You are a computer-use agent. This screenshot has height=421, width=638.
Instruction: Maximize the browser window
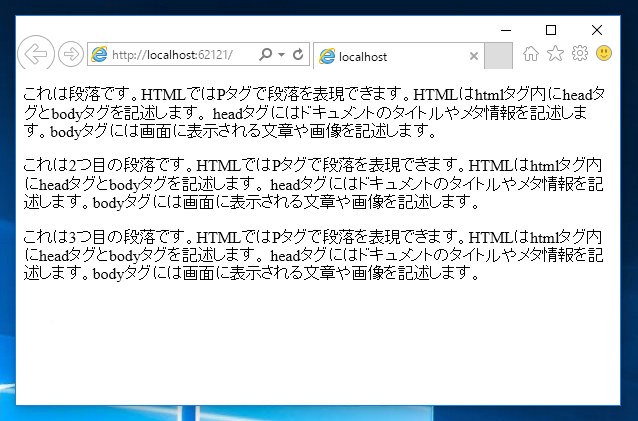[x=551, y=30]
